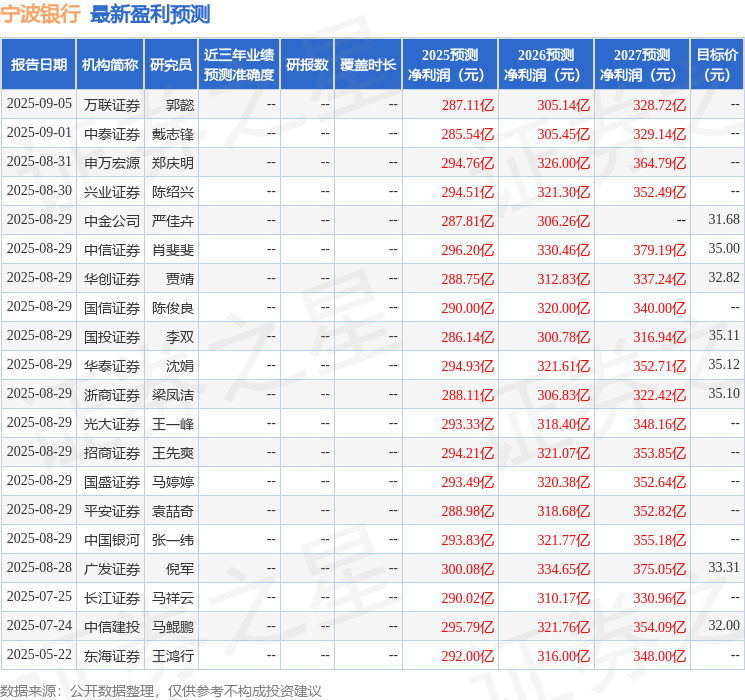Select the 35.10 target price
This screenshot has height=700, width=745.
coord(724,393)
